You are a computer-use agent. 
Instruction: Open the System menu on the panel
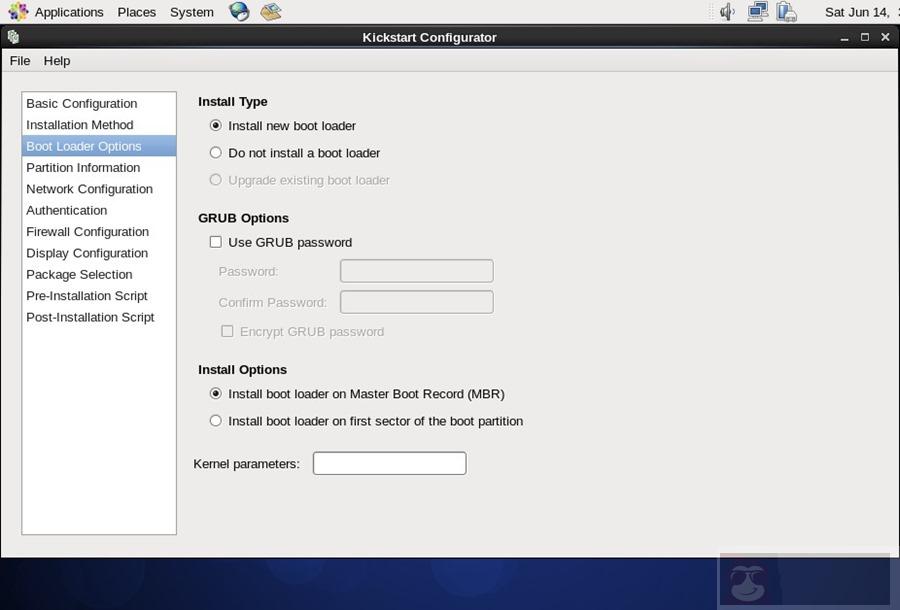(x=191, y=11)
